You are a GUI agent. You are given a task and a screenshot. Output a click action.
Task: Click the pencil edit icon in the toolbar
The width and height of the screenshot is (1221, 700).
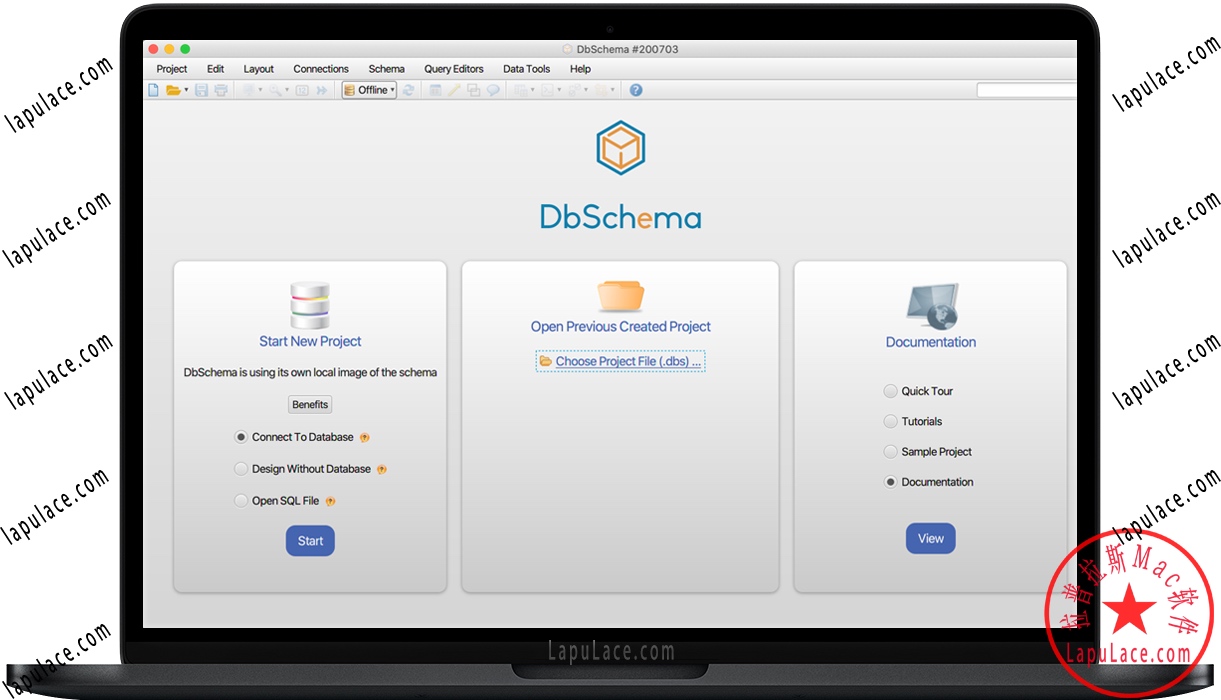click(x=454, y=90)
